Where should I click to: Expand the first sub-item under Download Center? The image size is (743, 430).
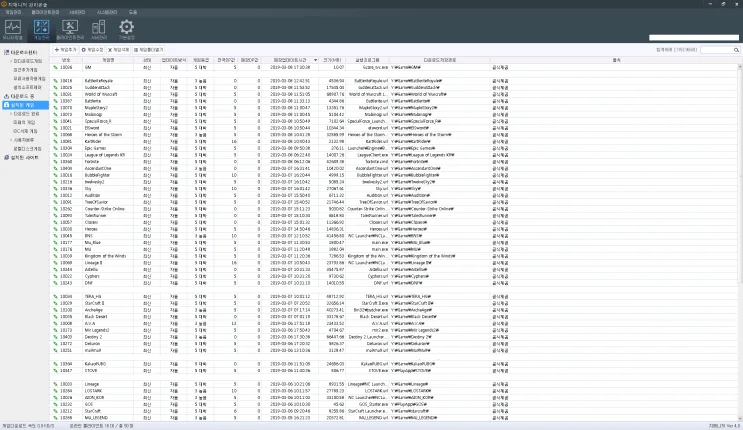pos(11,61)
